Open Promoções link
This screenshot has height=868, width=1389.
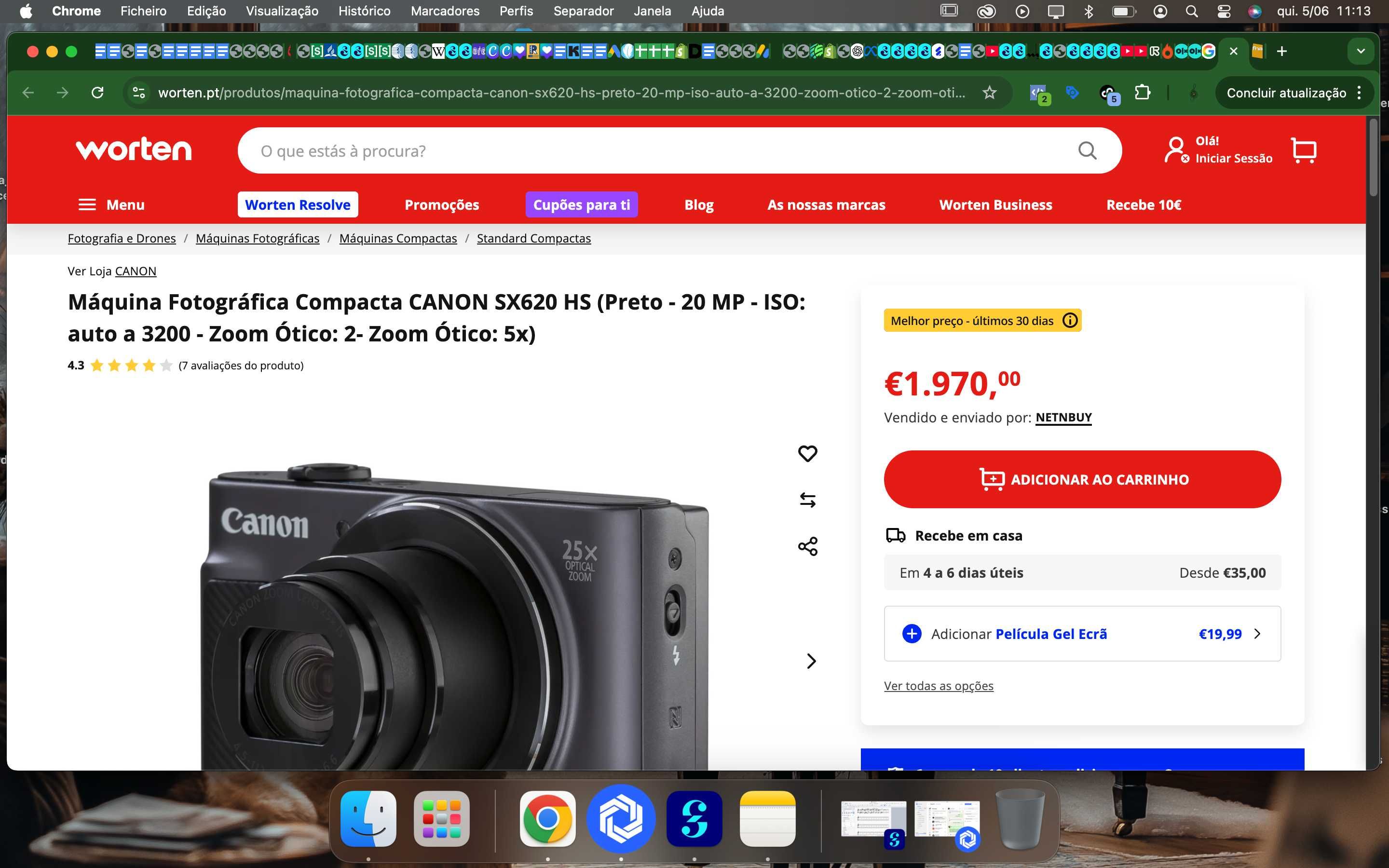[441, 204]
